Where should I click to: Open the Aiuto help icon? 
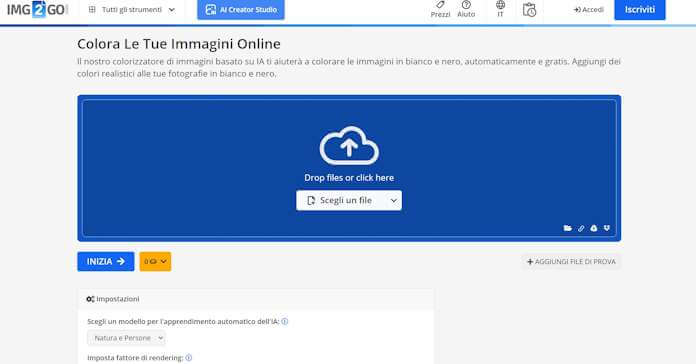(x=466, y=9)
